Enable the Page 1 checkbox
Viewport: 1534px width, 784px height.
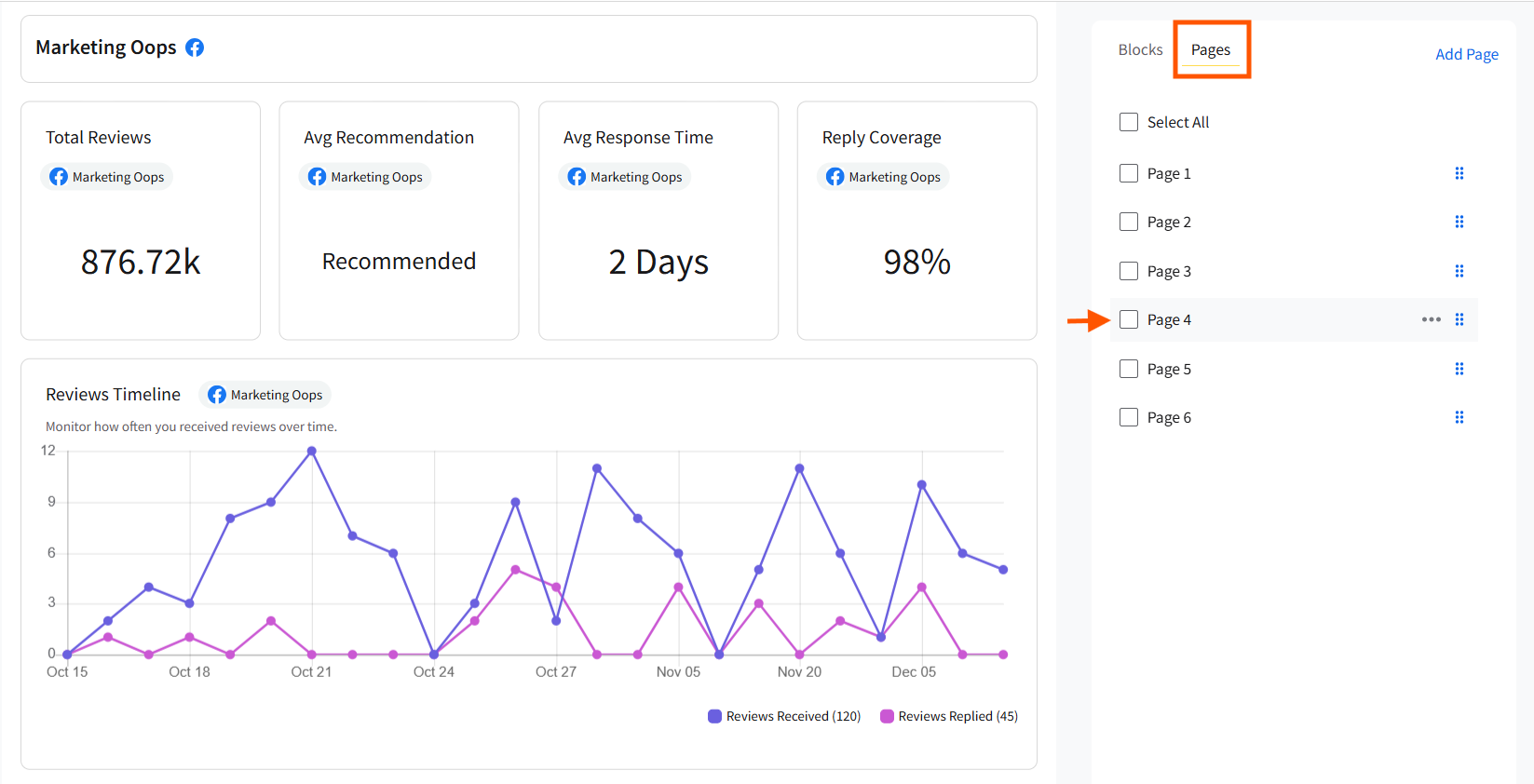click(1129, 173)
